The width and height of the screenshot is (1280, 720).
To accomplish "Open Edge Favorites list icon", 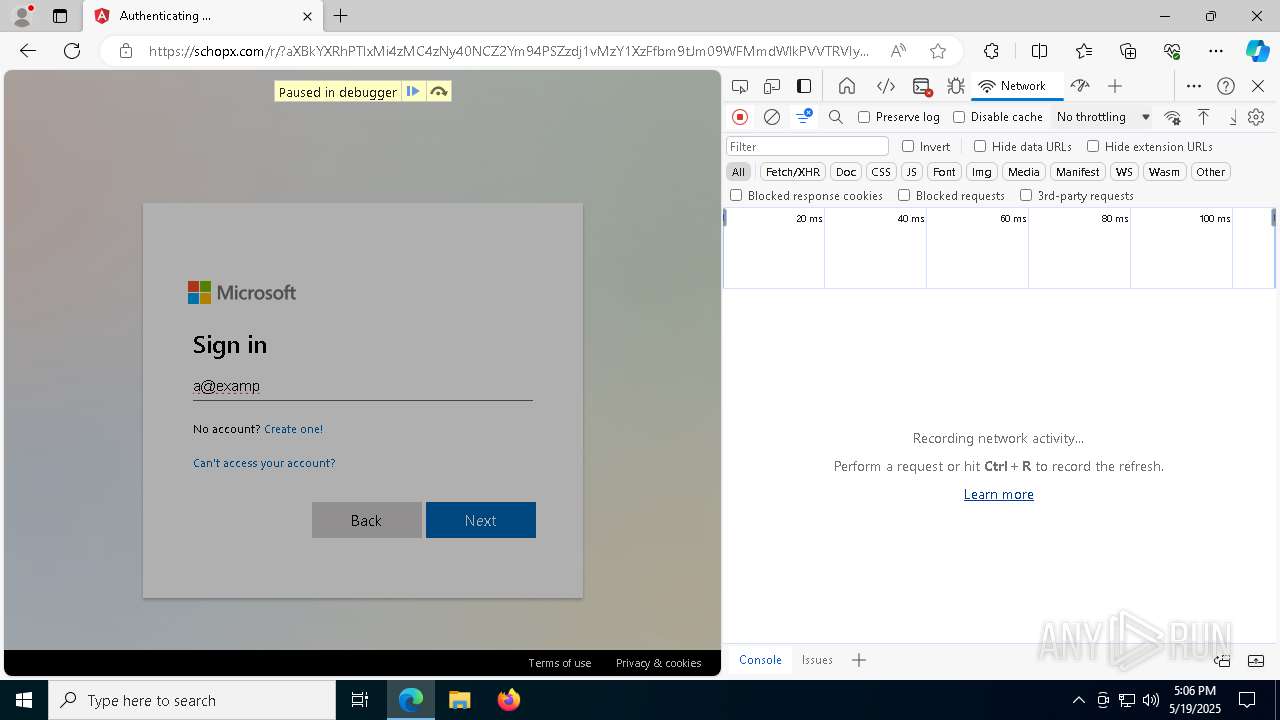I will pyautogui.click(x=1084, y=51).
